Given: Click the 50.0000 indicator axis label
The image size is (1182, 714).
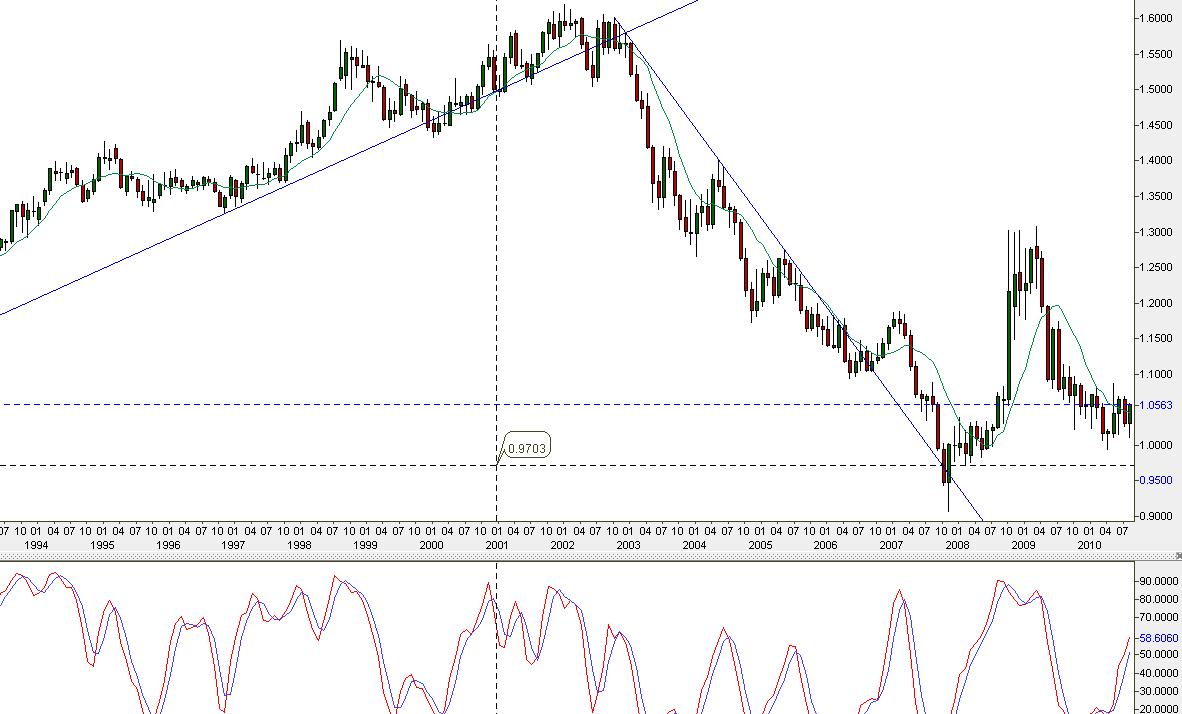Looking at the screenshot, I should tap(1157, 654).
